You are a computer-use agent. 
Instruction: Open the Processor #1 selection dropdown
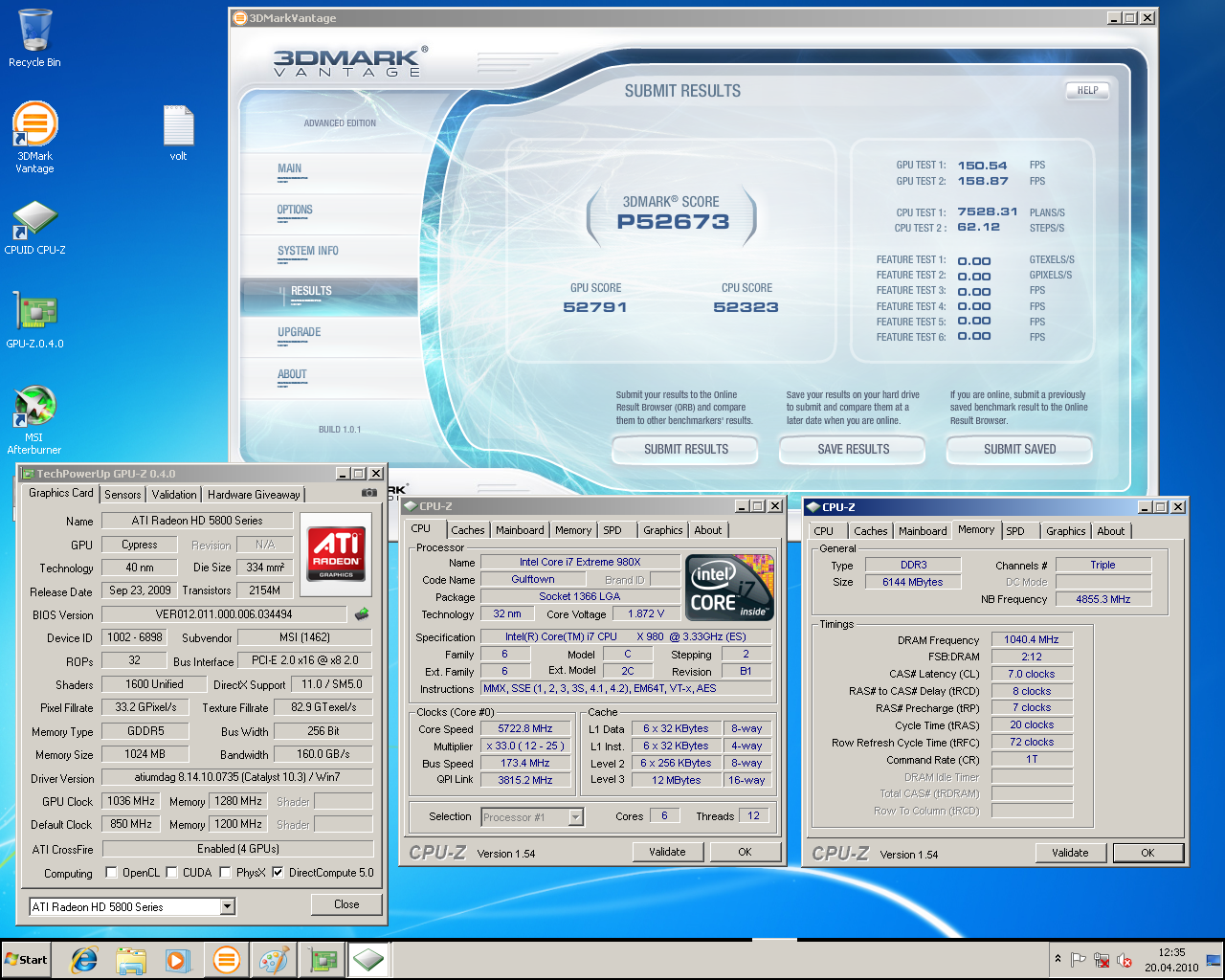[x=575, y=816]
